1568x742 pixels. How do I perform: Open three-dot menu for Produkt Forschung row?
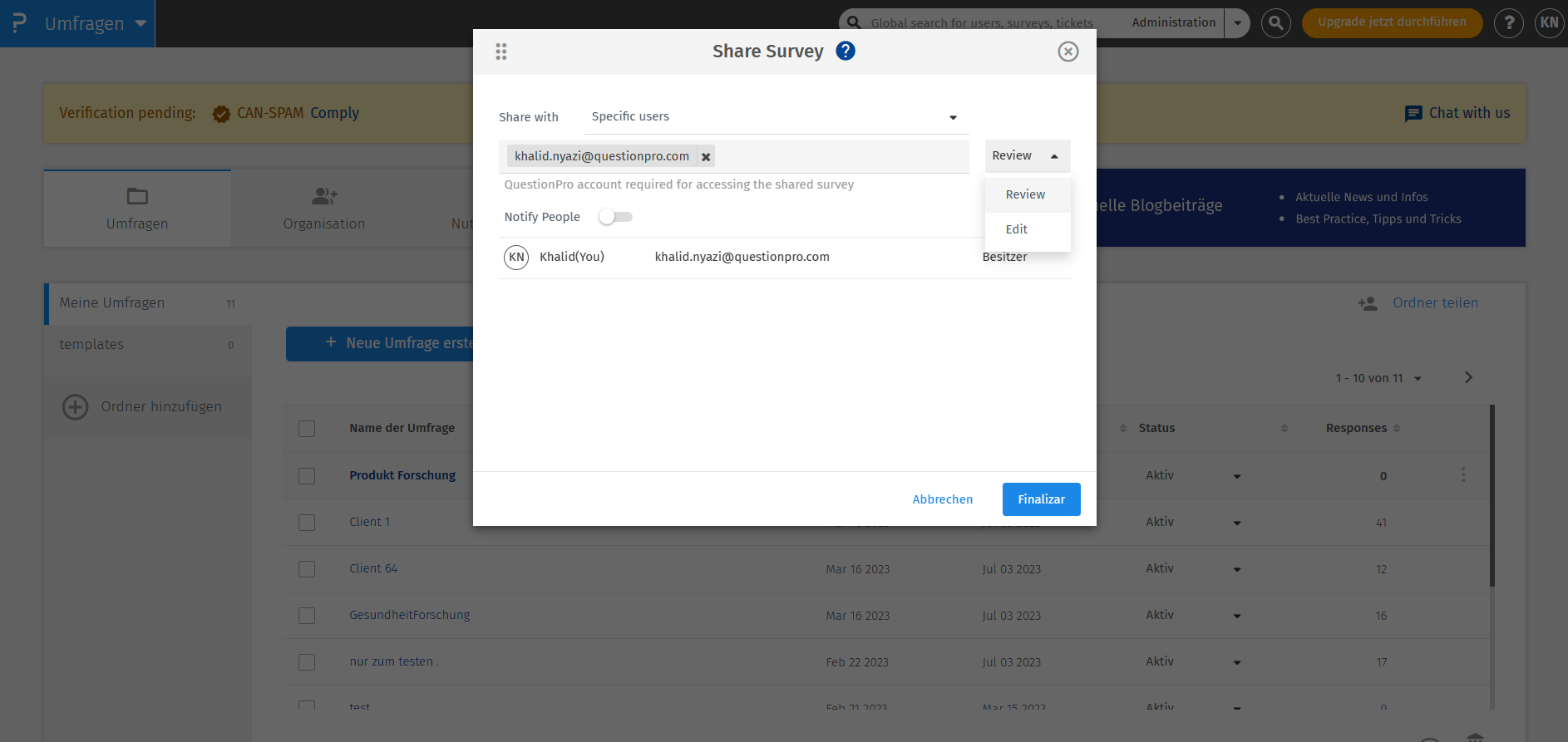pos(1463,475)
